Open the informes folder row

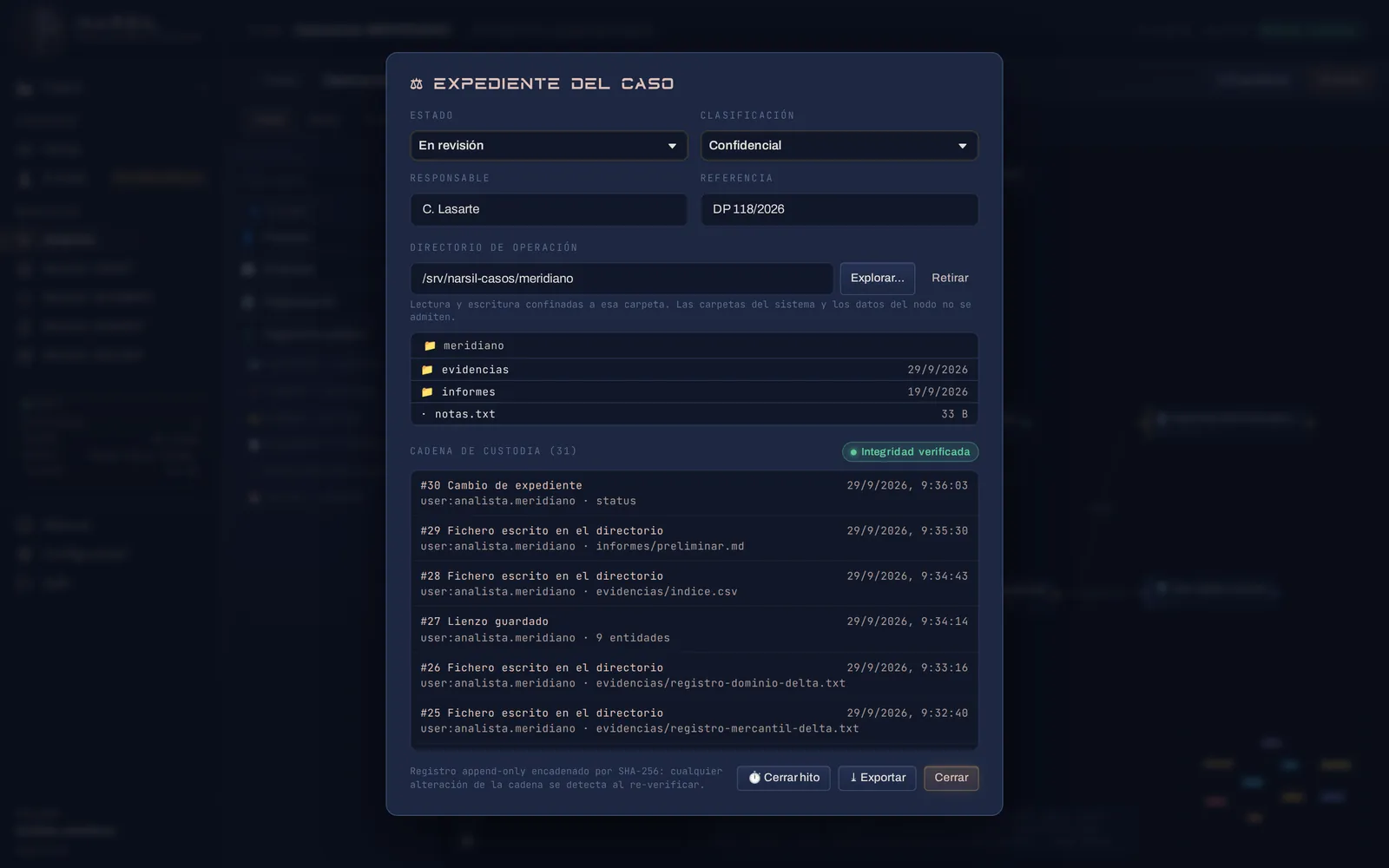pyautogui.click(x=694, y=392)
